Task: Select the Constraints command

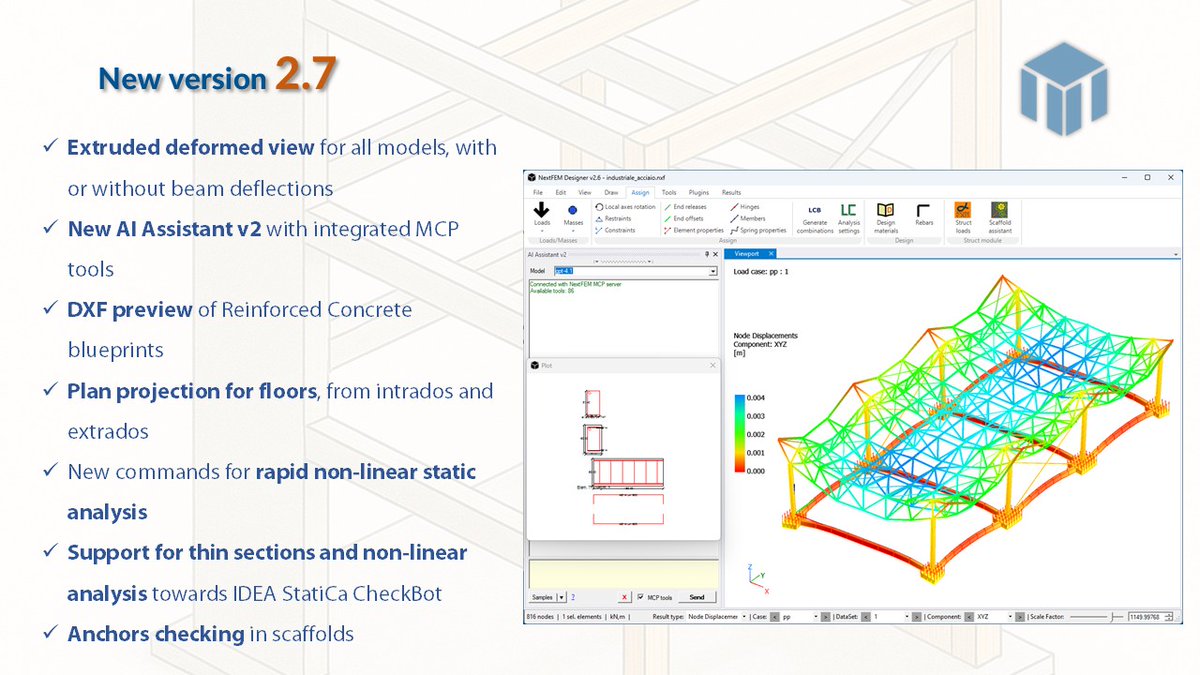Action: [615, 230]
